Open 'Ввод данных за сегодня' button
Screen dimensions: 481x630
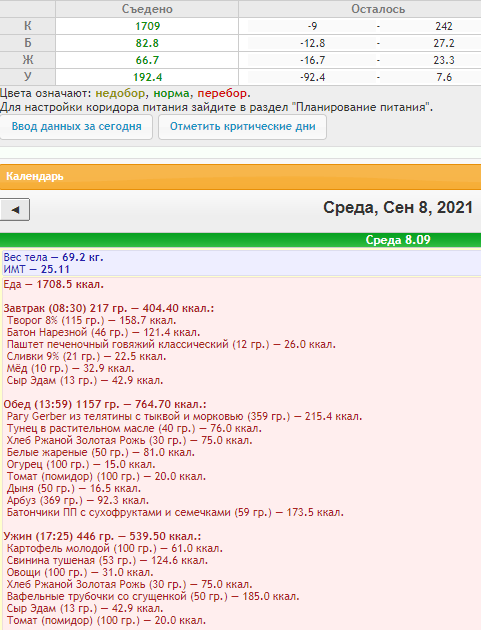pyautogui.click(x=76, y=127)
